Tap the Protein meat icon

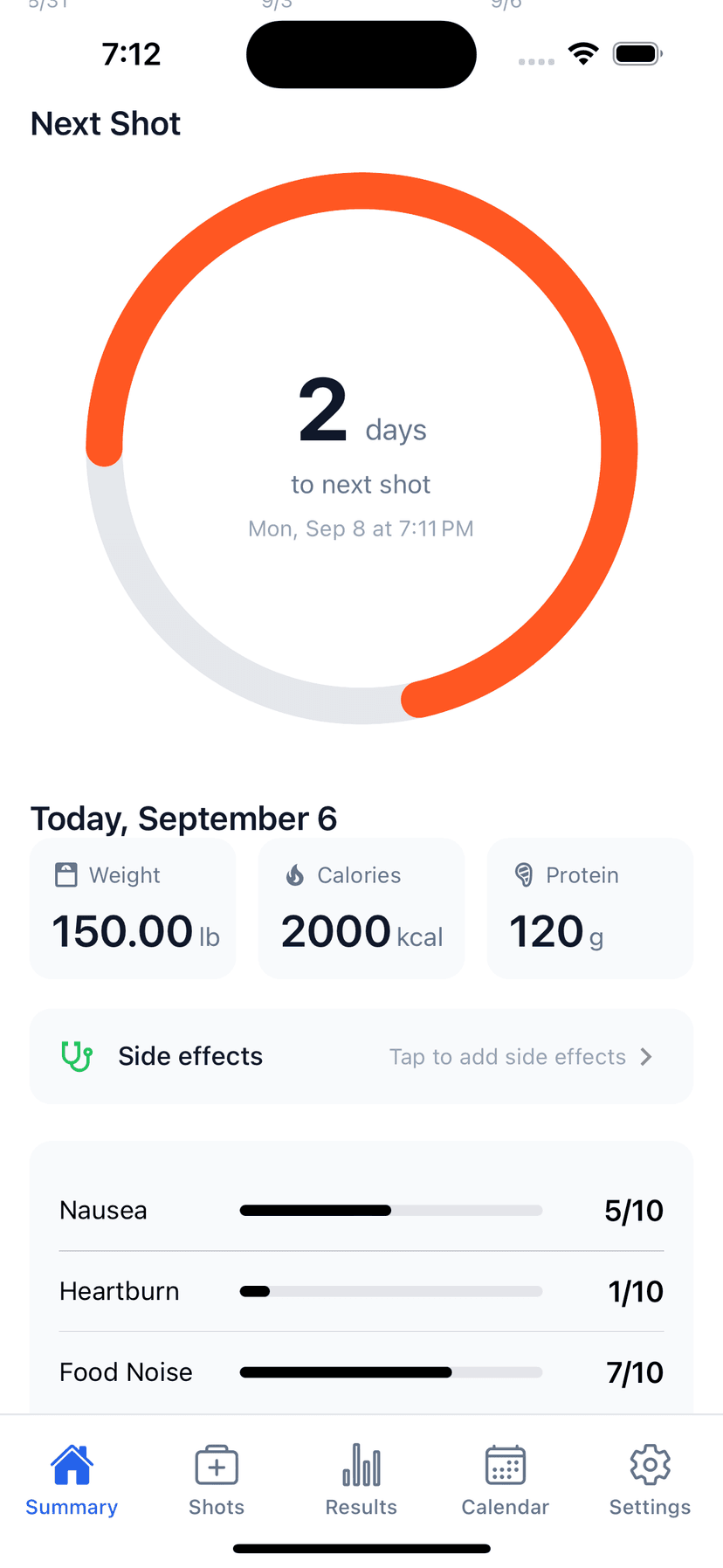(524, 874)
